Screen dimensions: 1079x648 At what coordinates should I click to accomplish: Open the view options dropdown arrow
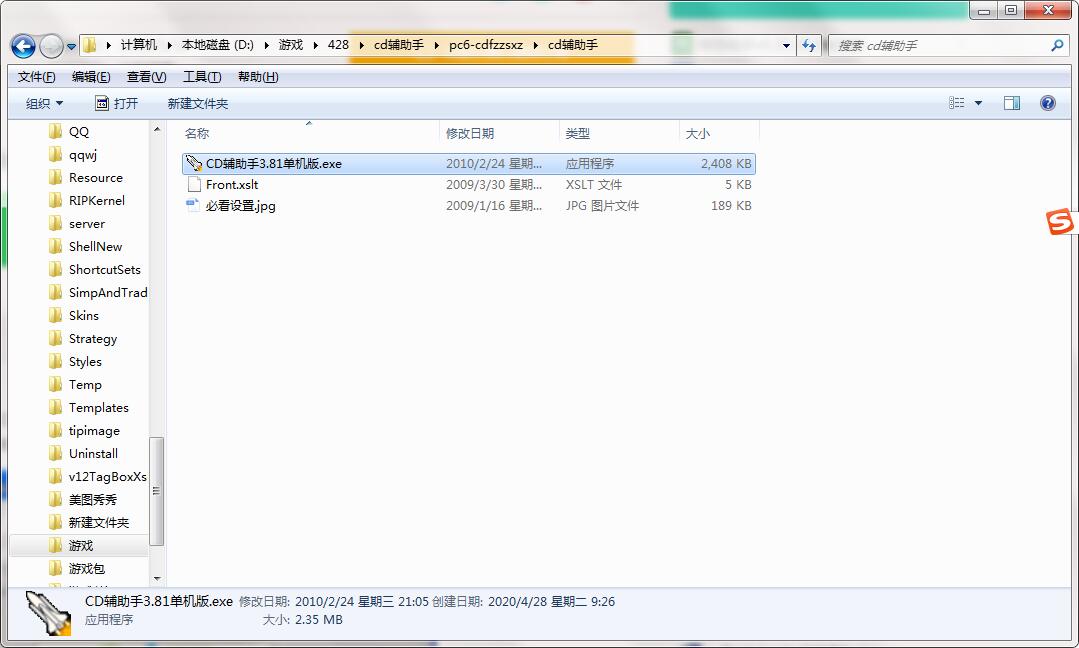click(979, 103)
